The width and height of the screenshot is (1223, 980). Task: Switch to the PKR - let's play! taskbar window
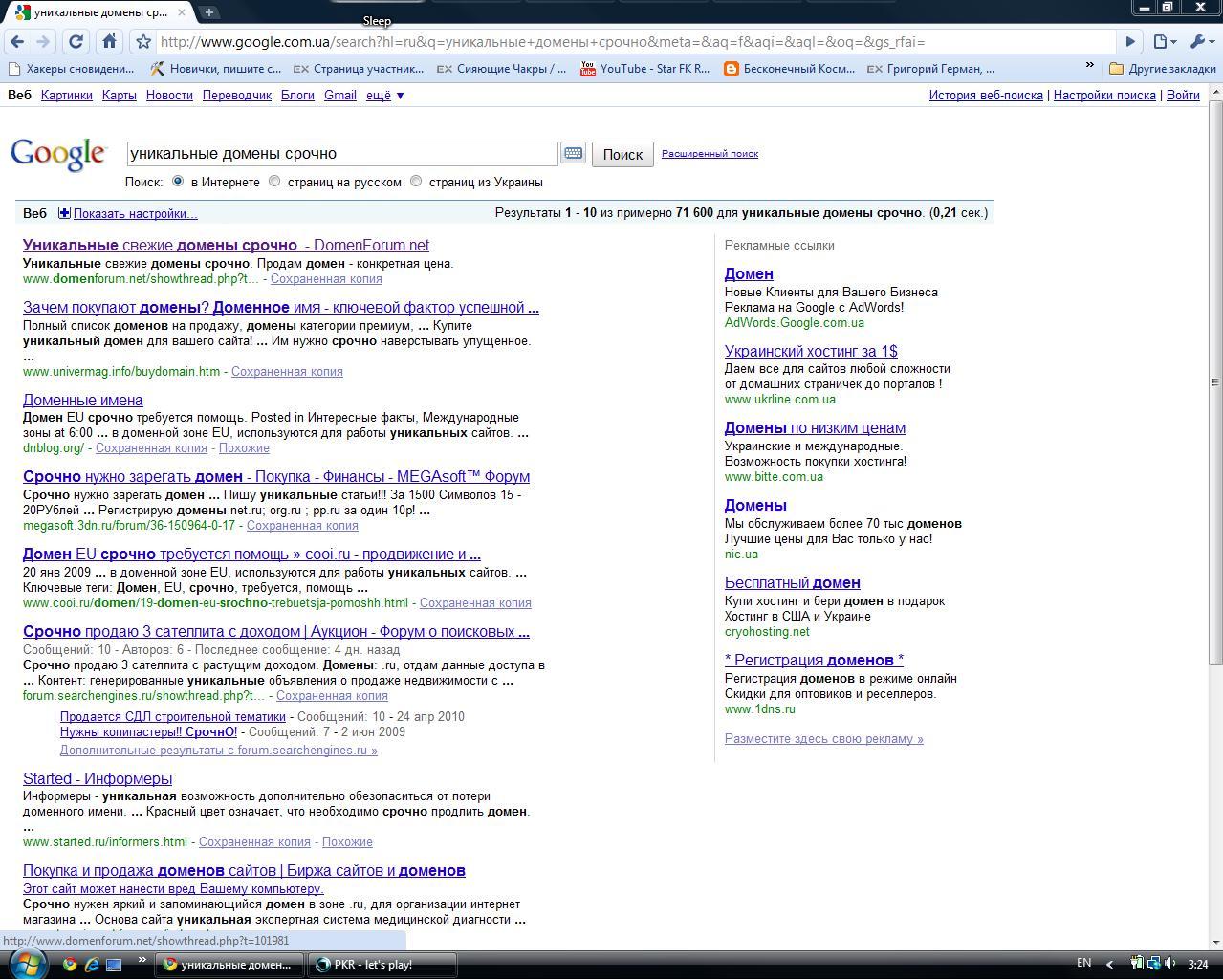(x=382, y=964)
